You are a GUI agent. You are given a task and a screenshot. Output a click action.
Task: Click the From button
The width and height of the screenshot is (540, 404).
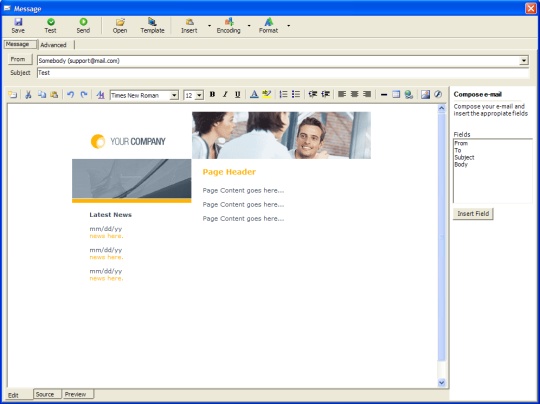tap(18, 59)
